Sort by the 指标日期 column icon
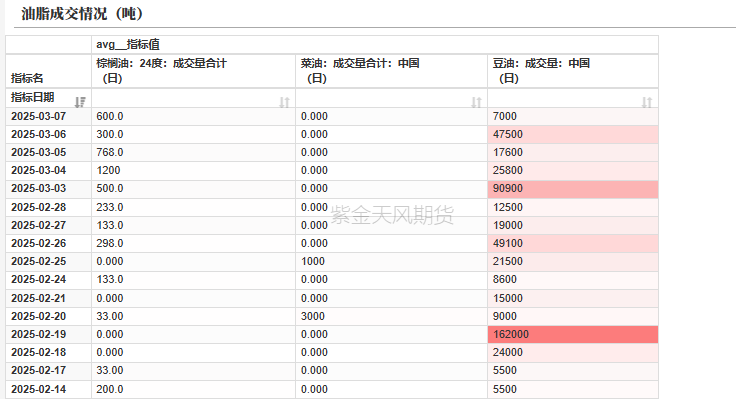 click(x=80, y=102)
